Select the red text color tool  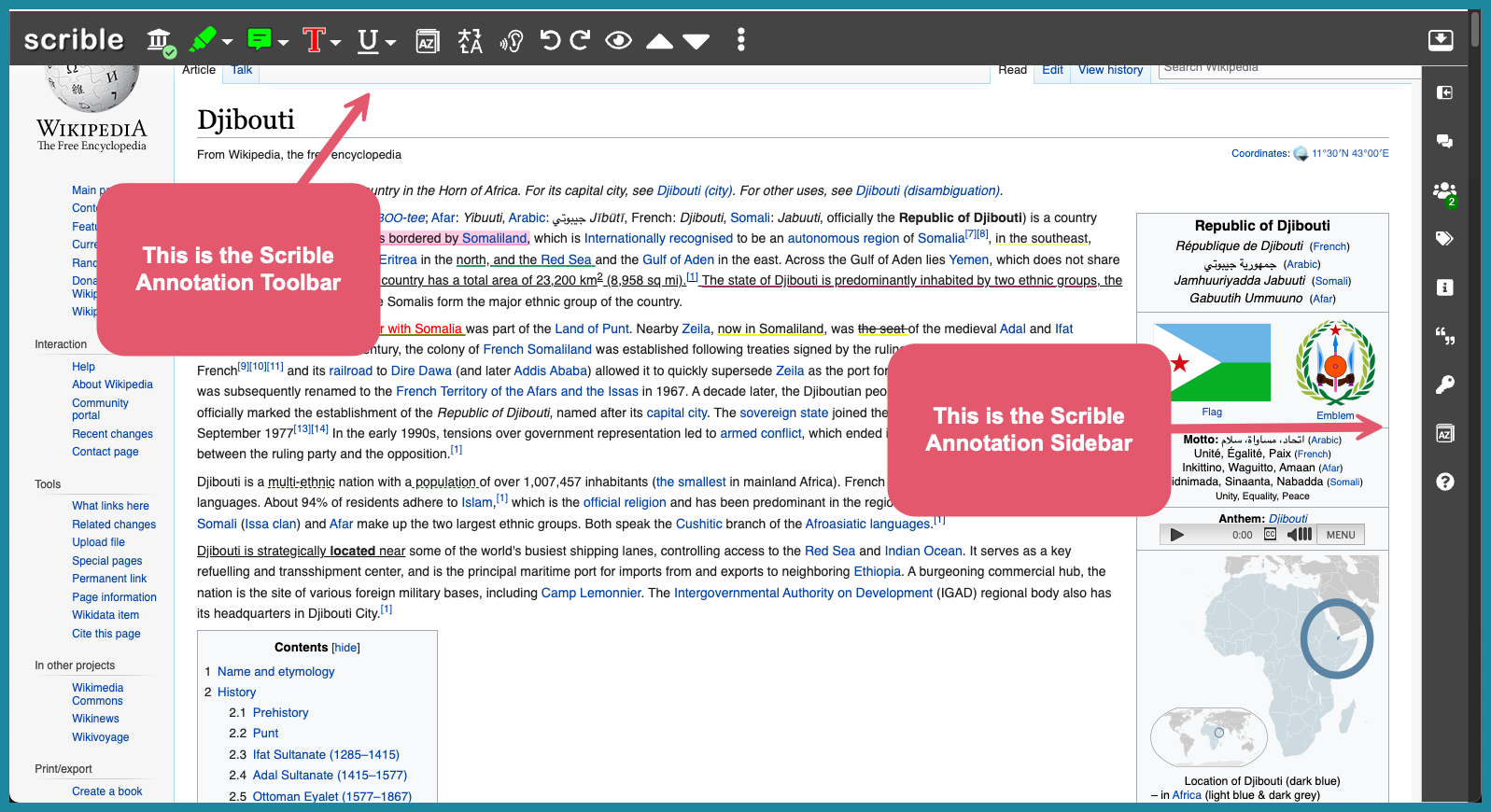pos(314,39)
